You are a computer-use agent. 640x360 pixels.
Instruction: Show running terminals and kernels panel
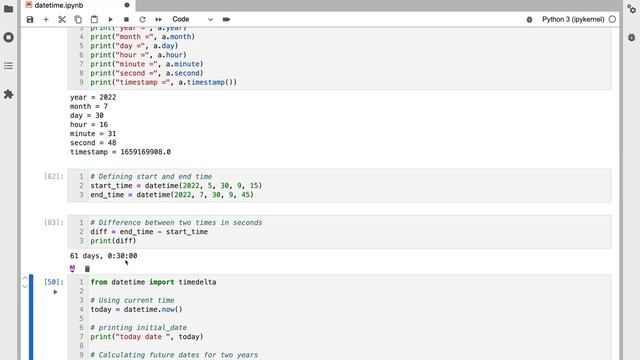(x=8, y=37)
